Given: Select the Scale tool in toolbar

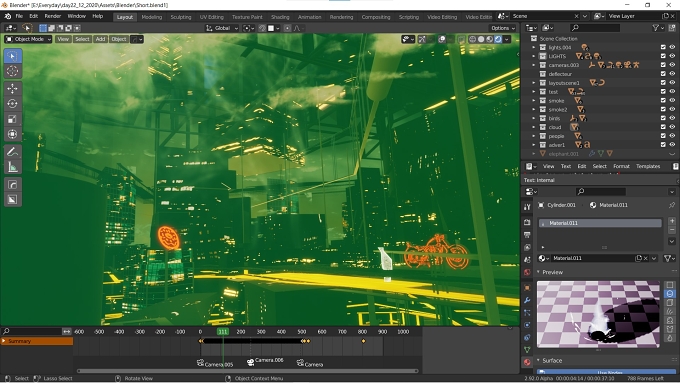Looking at the screenshot, I should [13, 119].
